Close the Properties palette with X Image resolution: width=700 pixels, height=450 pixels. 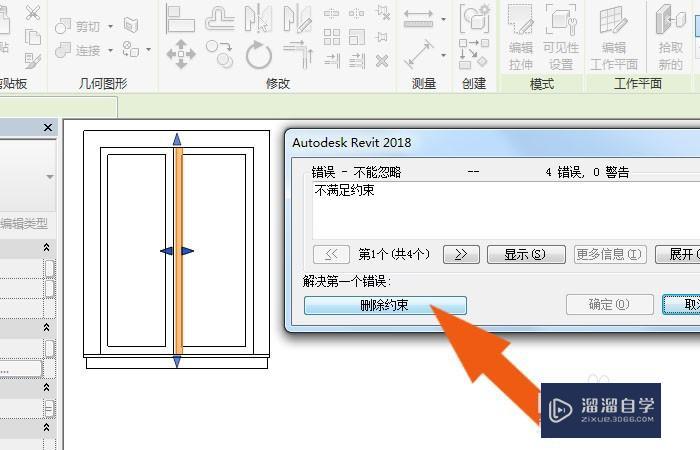coord(48,128)
